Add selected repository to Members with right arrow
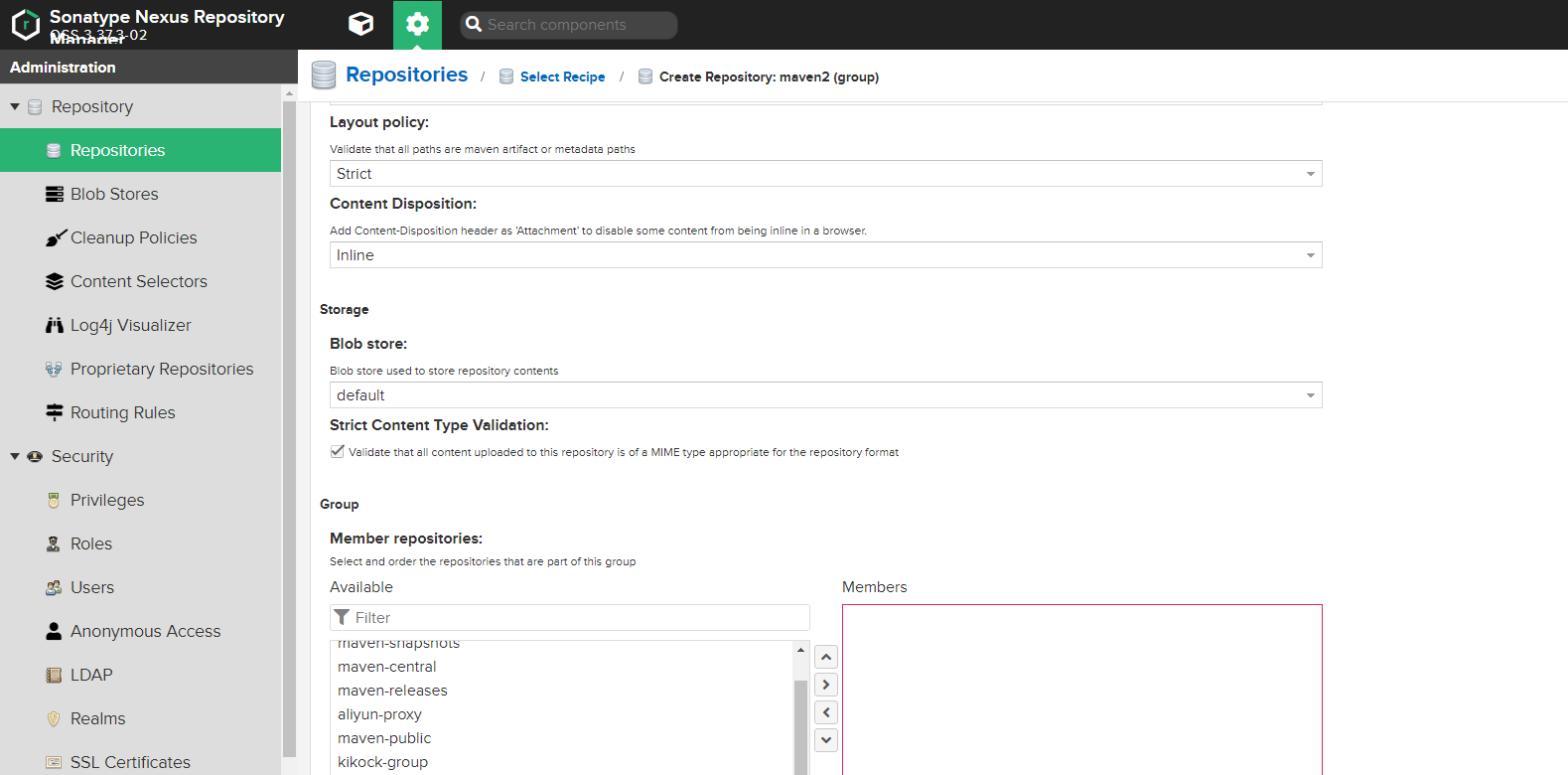This screenshot has width=1568, height=775. click(x=826, y=685)
